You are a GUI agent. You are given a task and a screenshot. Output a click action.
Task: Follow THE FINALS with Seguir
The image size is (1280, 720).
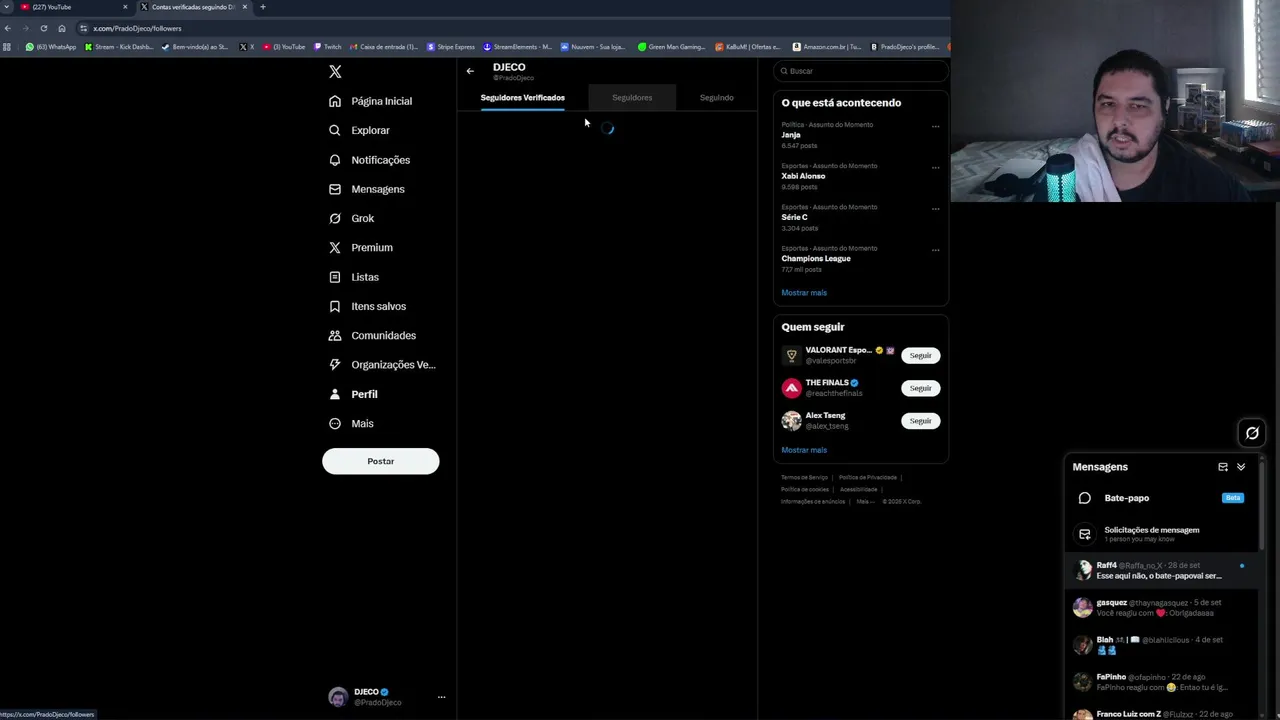click(920, 388)
